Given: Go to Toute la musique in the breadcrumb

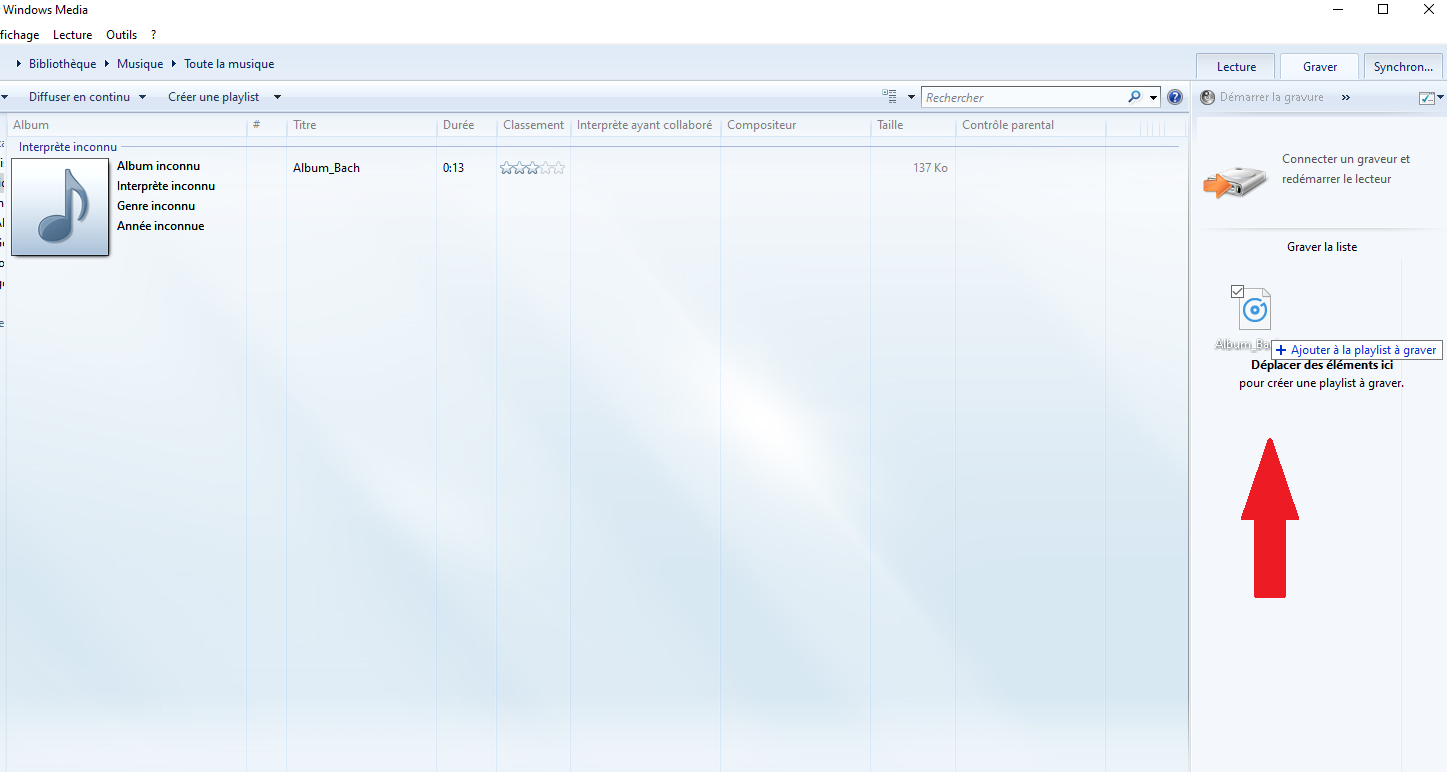Looking at the screenshot, I should (x=229, y=64).
